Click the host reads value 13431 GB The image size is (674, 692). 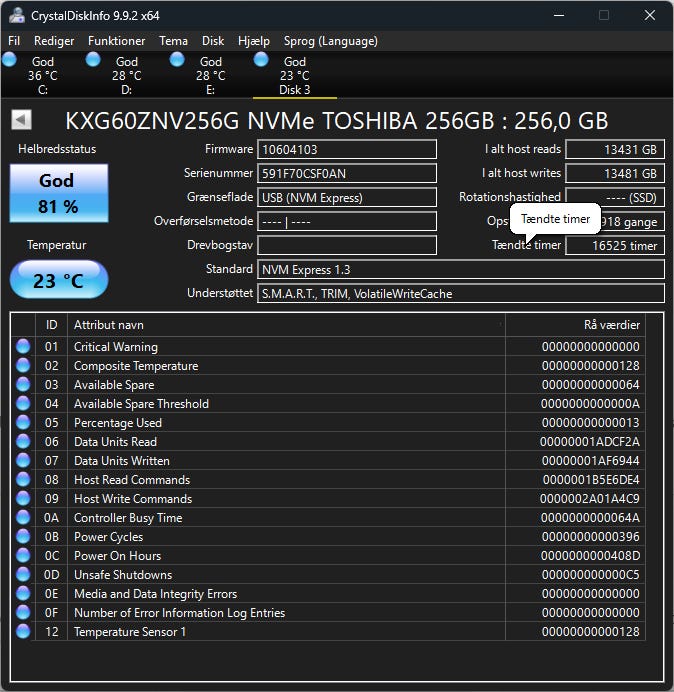pos(615,149)
